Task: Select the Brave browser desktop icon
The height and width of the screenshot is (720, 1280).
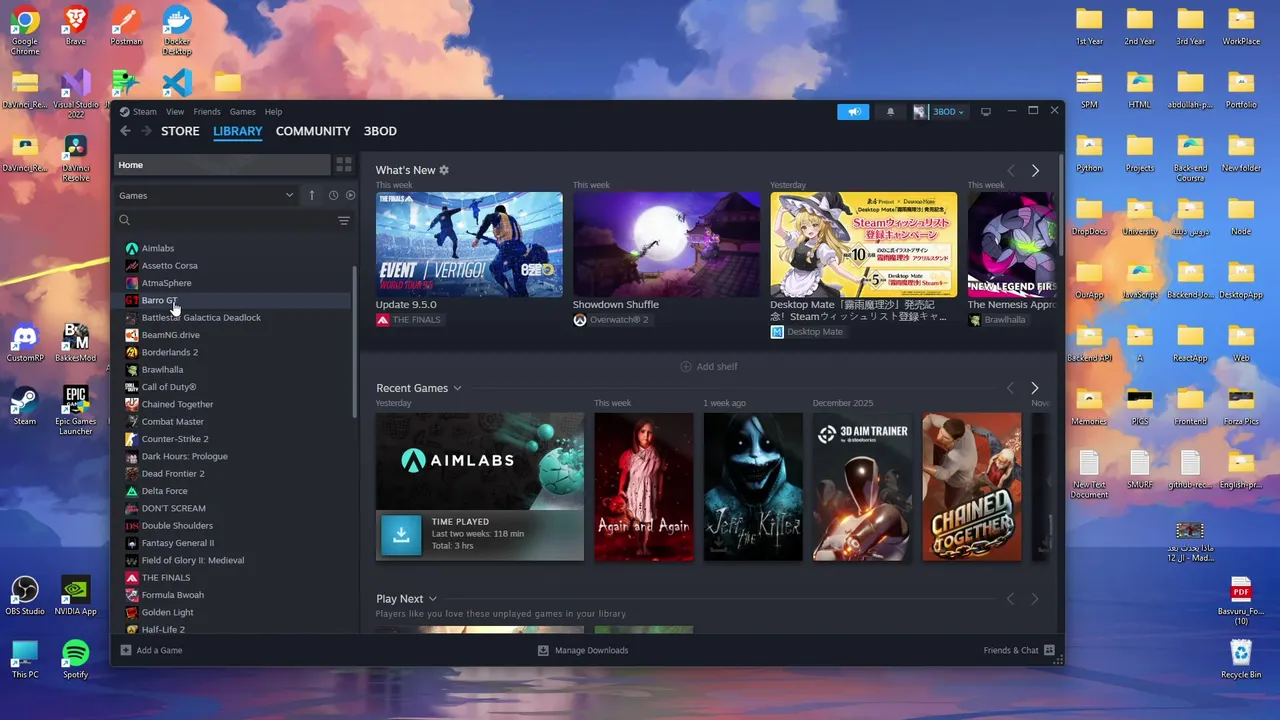Action: point(76,26)
